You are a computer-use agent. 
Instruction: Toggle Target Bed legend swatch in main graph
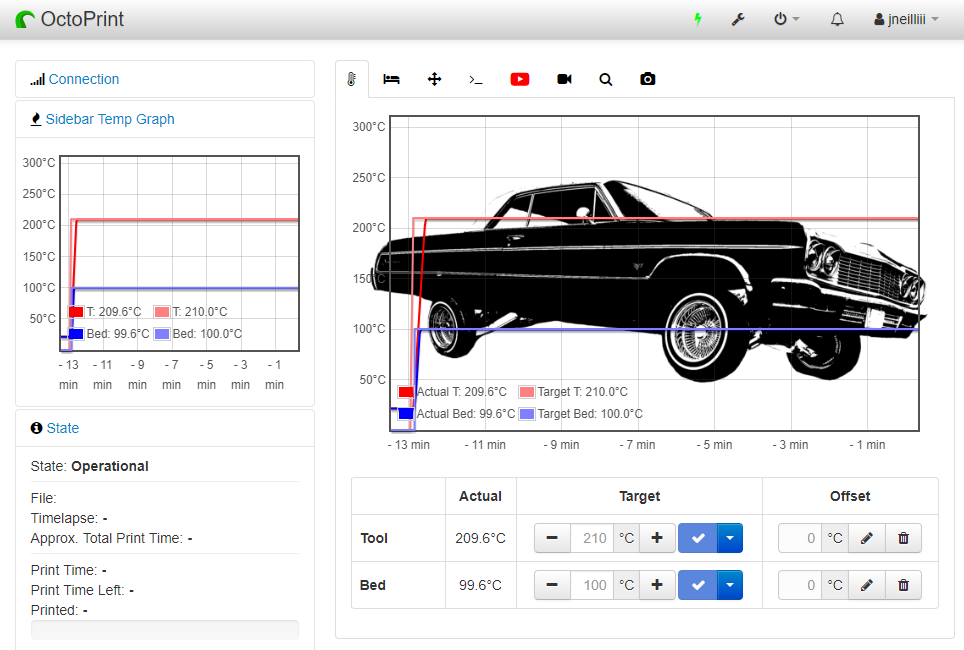527,414
